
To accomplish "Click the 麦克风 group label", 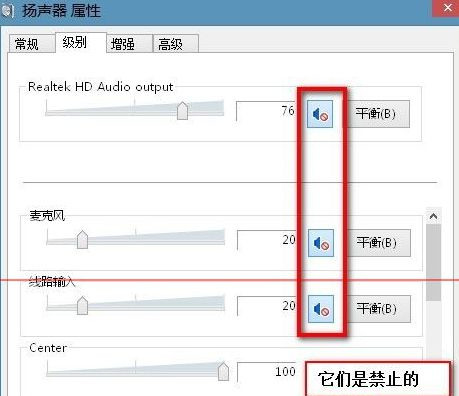I will coord(47,215).
